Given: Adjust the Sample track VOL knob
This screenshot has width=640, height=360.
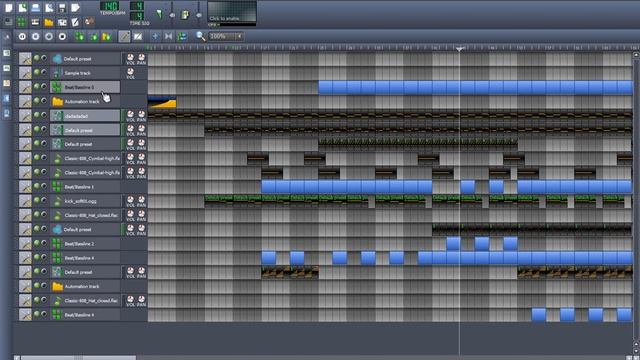Looking at the screenshot, I should click(130, 71).
